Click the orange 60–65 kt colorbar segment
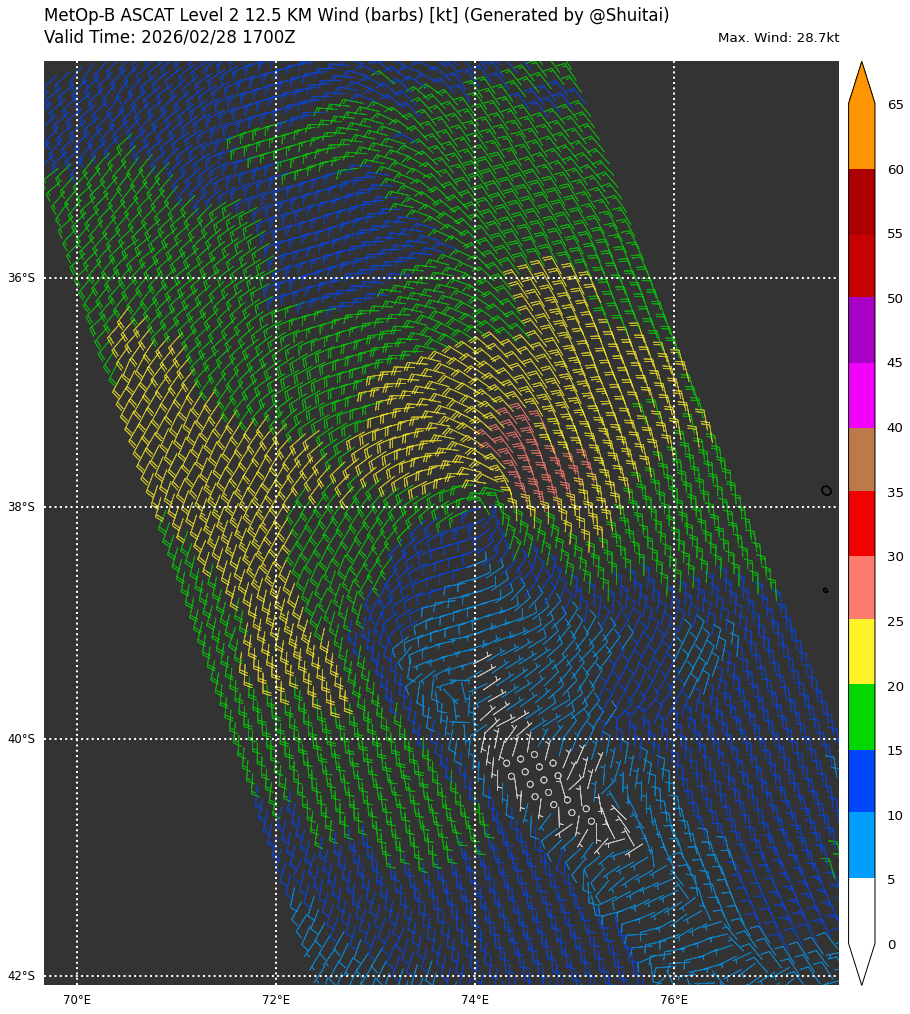The width and height of the screenshot is (910, 1014). pos(861,137)
